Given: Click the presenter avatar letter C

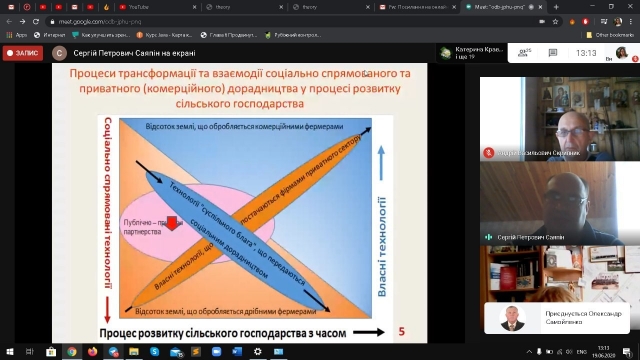Looking at the screenshot, I should (60, 53).
